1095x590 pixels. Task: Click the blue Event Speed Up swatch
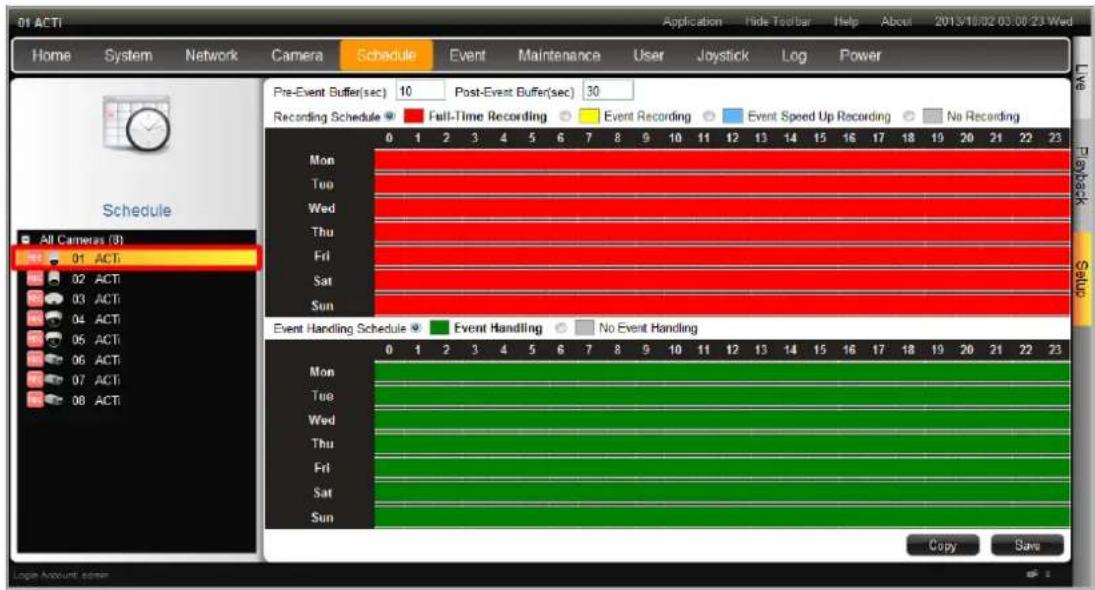pyautogui.click(x=733, y=116)
